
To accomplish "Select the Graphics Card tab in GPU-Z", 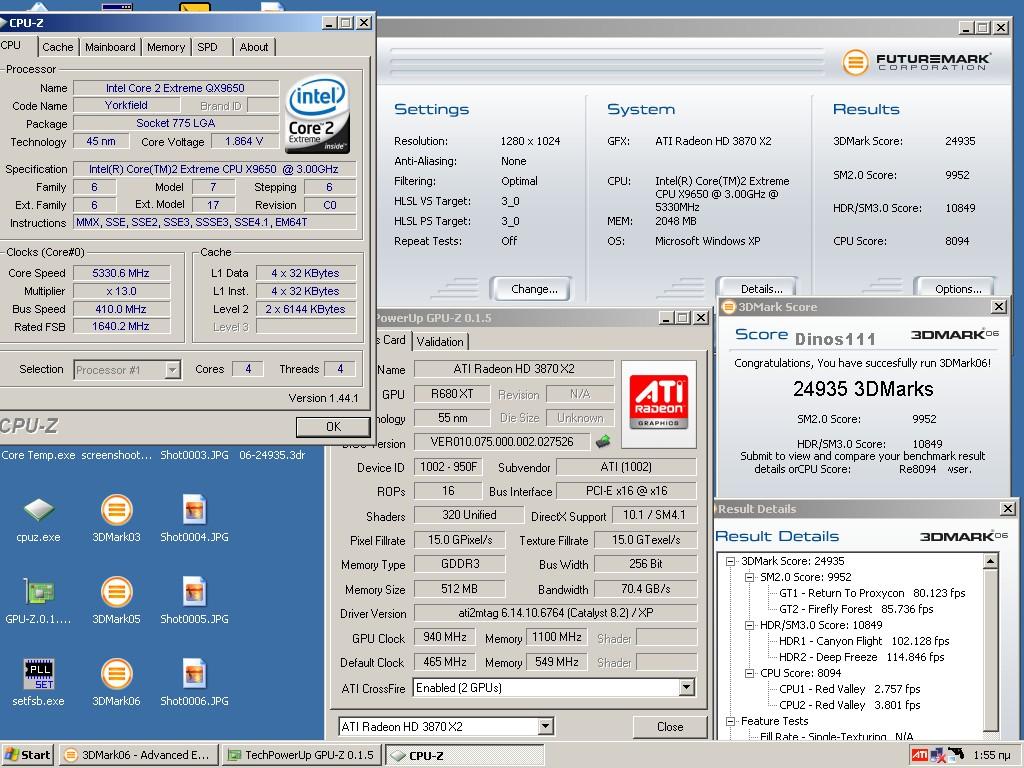I will click(393, 340).
